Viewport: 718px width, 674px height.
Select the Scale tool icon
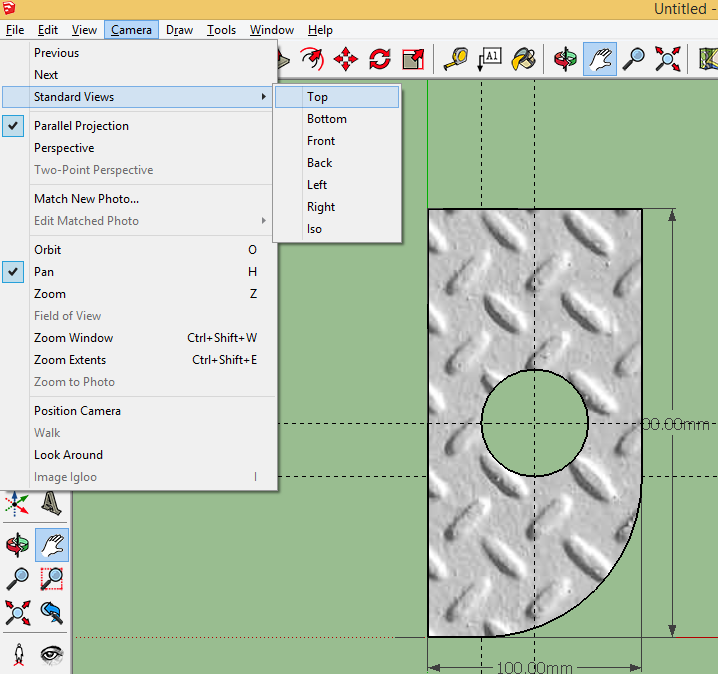[x=413, y=59]
